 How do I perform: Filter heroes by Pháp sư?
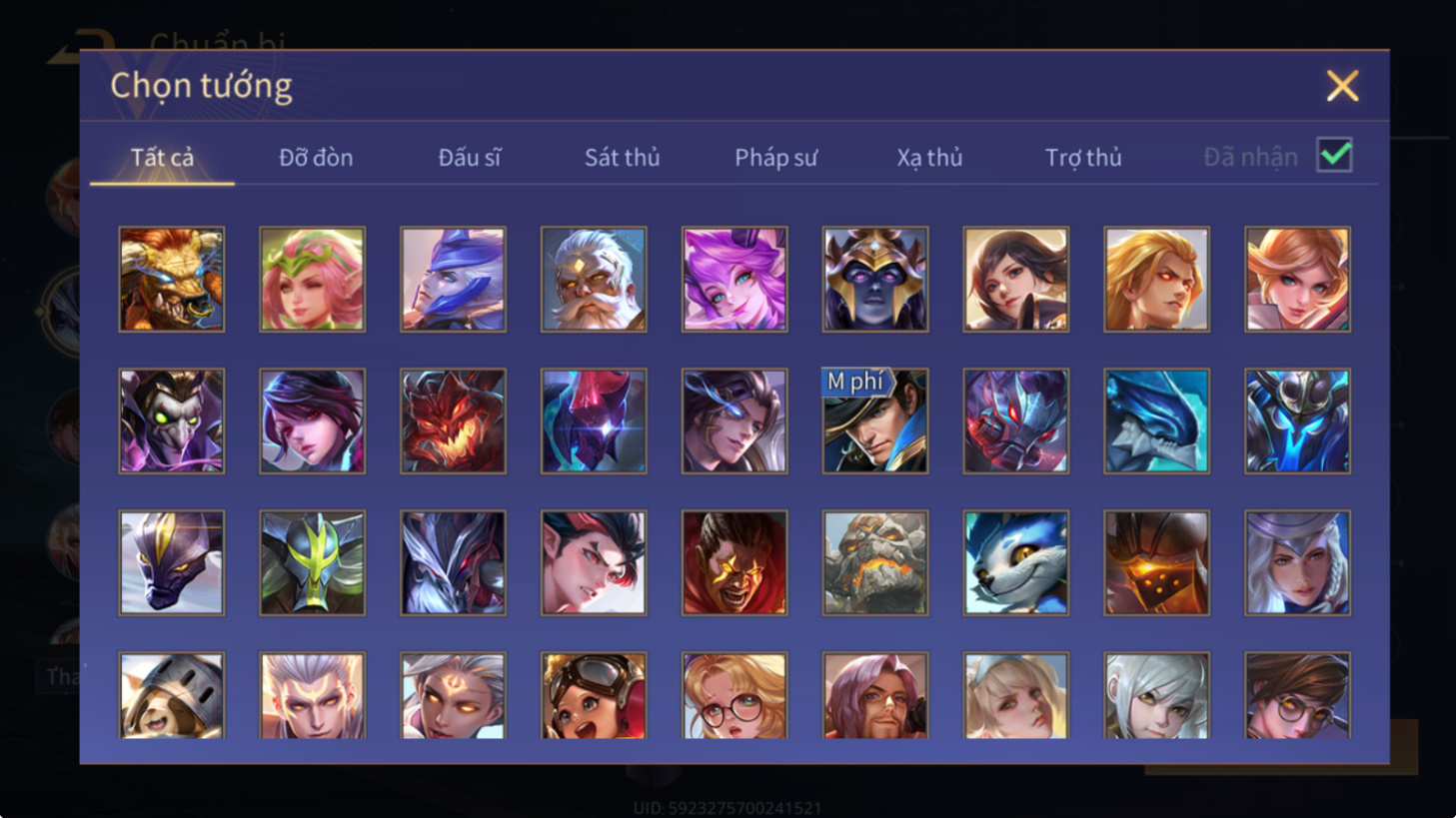tap(776, 157)
